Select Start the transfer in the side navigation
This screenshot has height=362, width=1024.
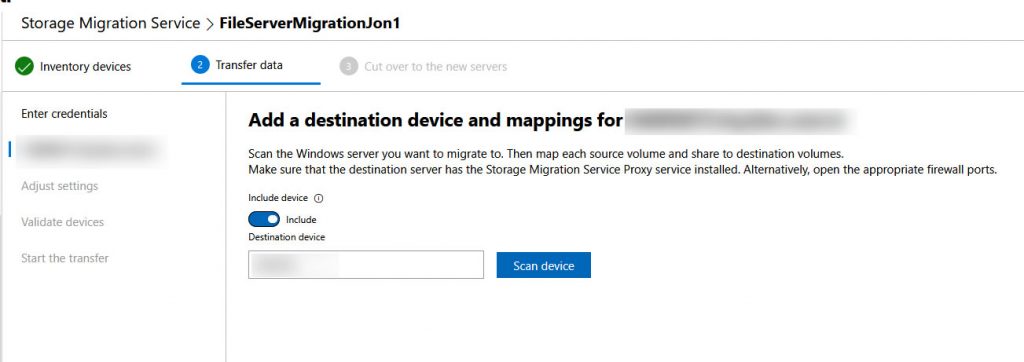tap(65, 258)
